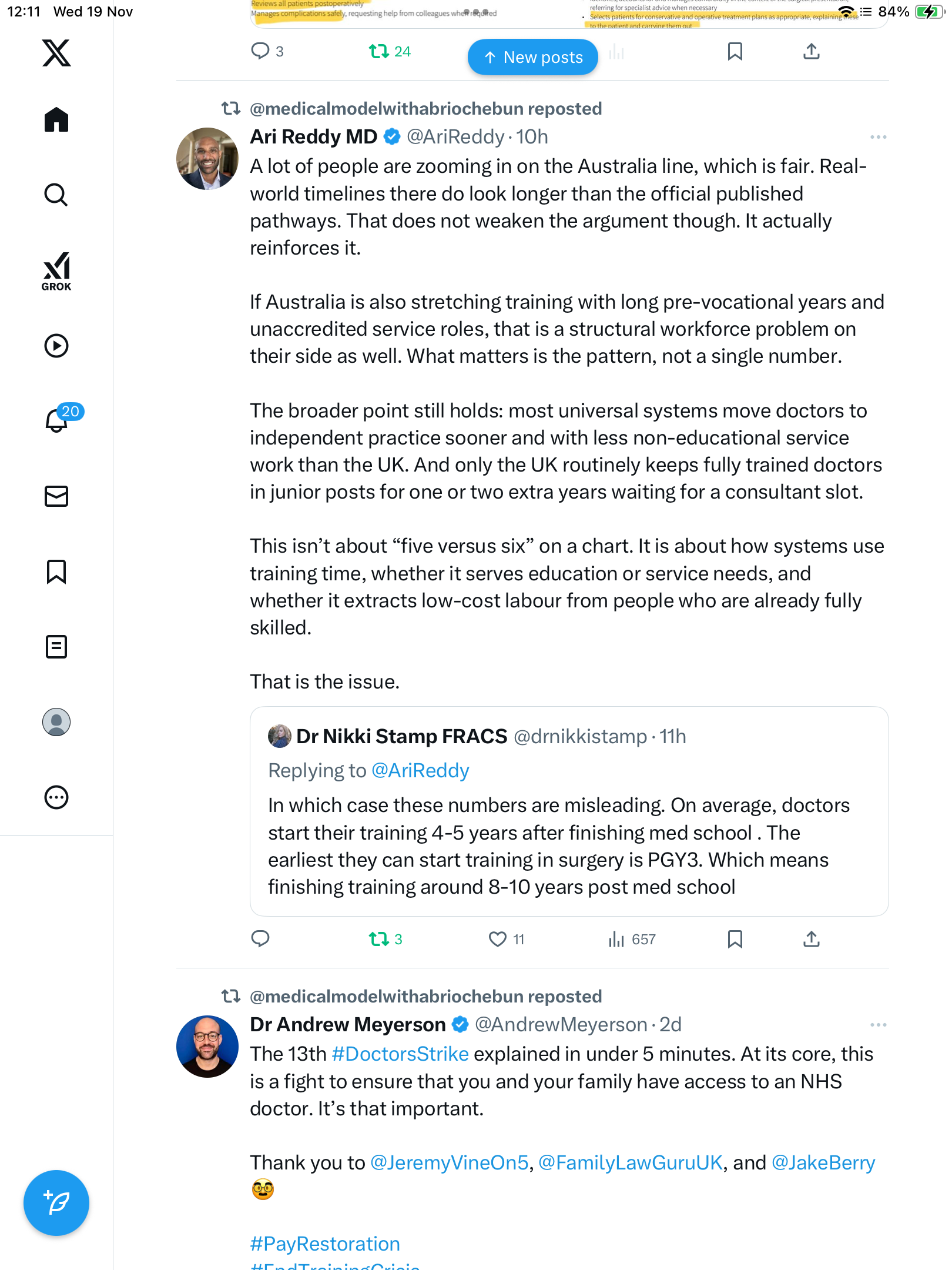Open the Bookmarks sidebar icon

tap(56, 571)
